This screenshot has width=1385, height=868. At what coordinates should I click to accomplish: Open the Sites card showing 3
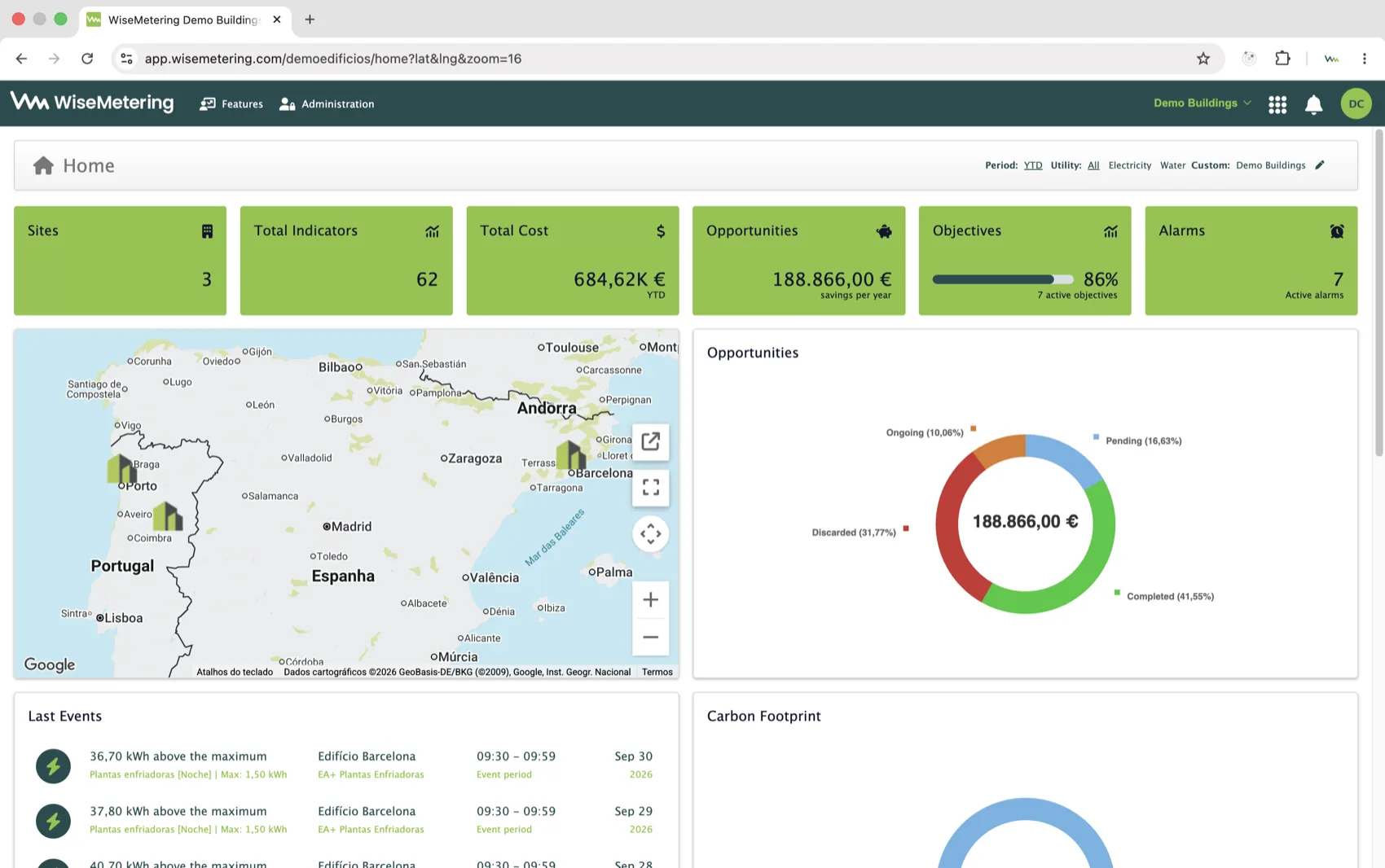pyautogui.click(x=120, y=261)
